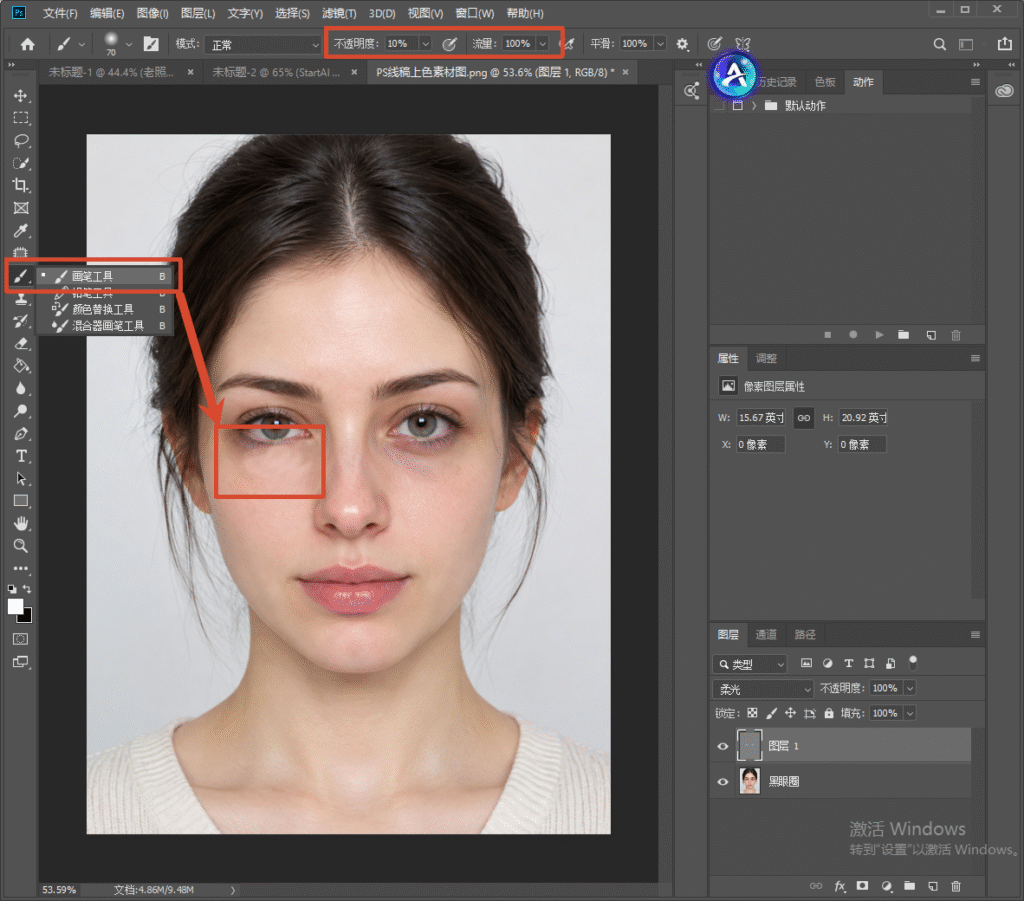
Task: Click the Home icon in options bar
Action: (27, 44)
